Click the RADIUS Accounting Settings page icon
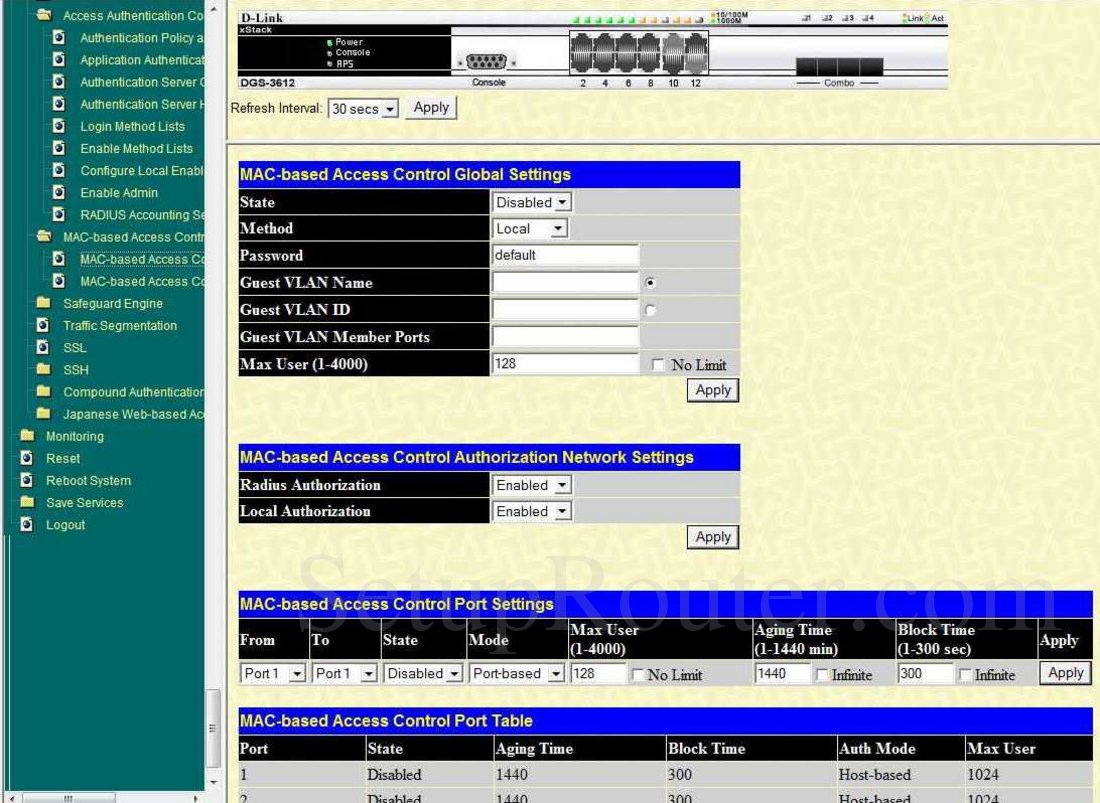 [59, 215]
